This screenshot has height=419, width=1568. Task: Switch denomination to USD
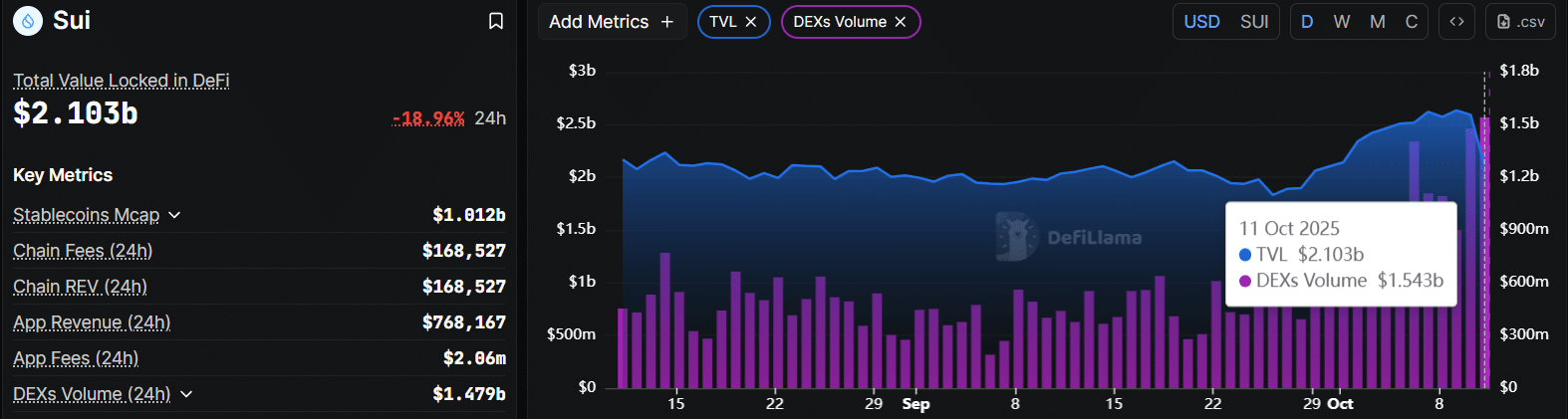1201,22
